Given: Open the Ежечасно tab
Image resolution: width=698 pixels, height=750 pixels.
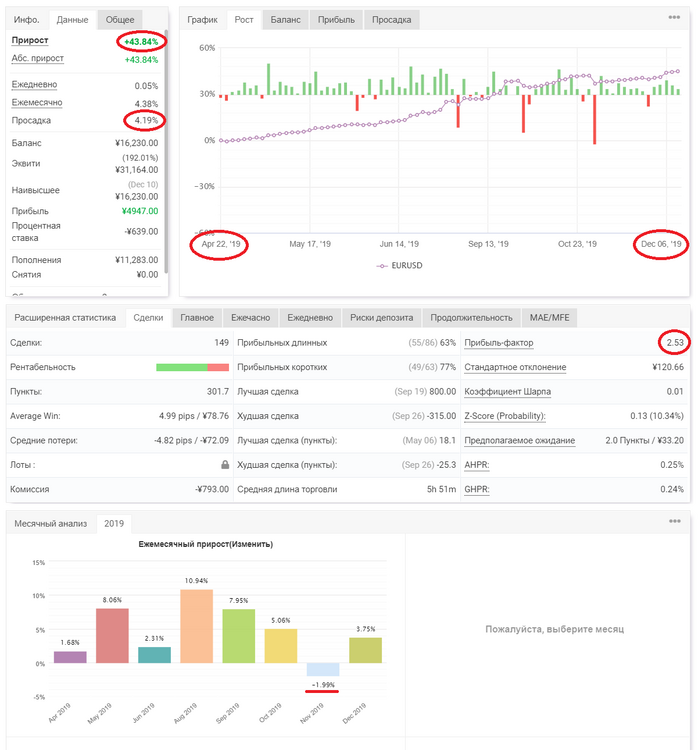Looking at the screenshot, I should (x=251, y=318).
